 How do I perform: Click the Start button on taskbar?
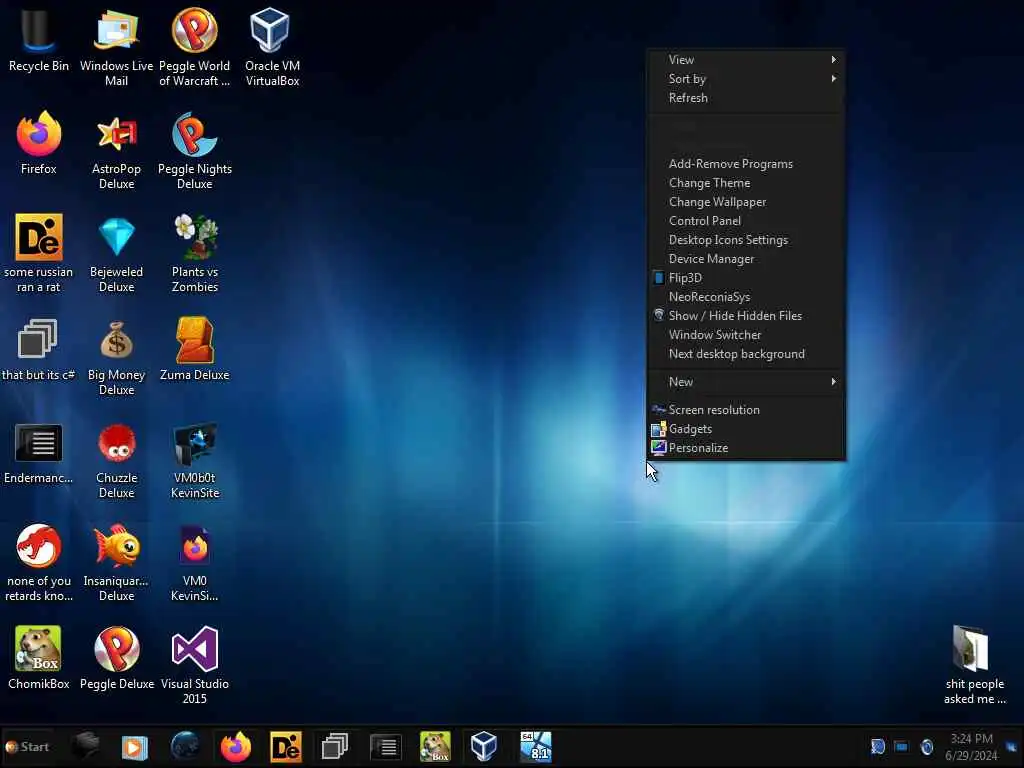coord(27,746)
